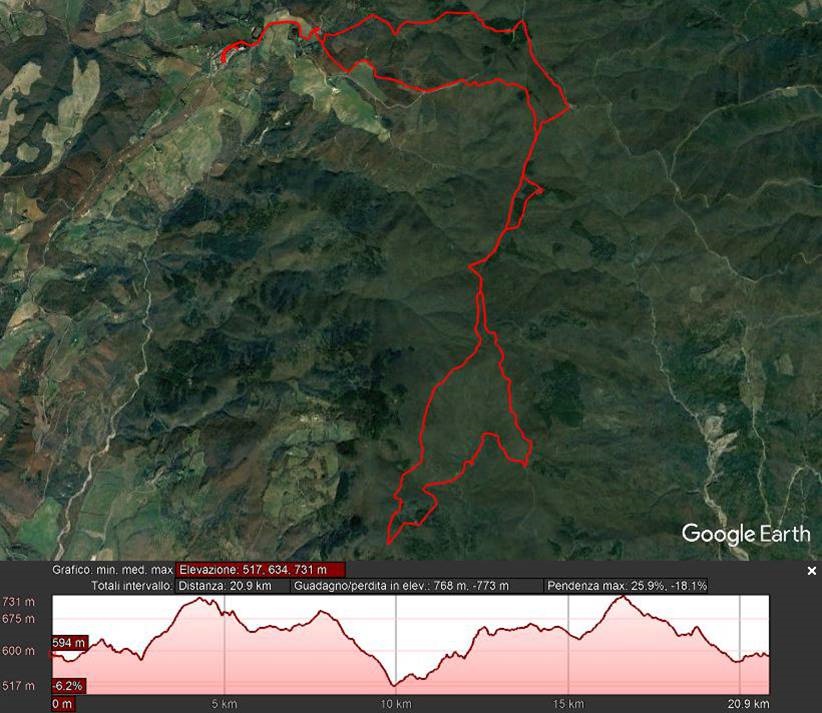Click the Google Earth logo watermark
822x713 pixels.
[x=746, y=534]
